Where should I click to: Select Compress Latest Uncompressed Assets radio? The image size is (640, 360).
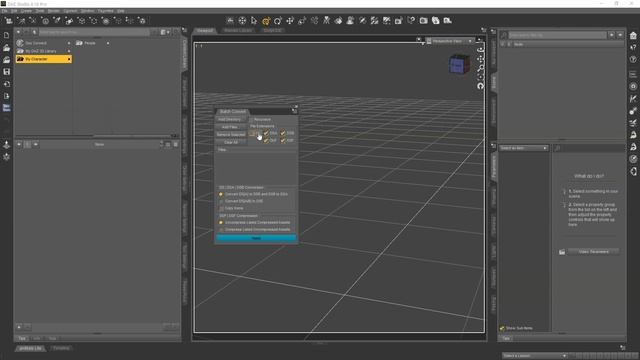[x=221, y=229]
